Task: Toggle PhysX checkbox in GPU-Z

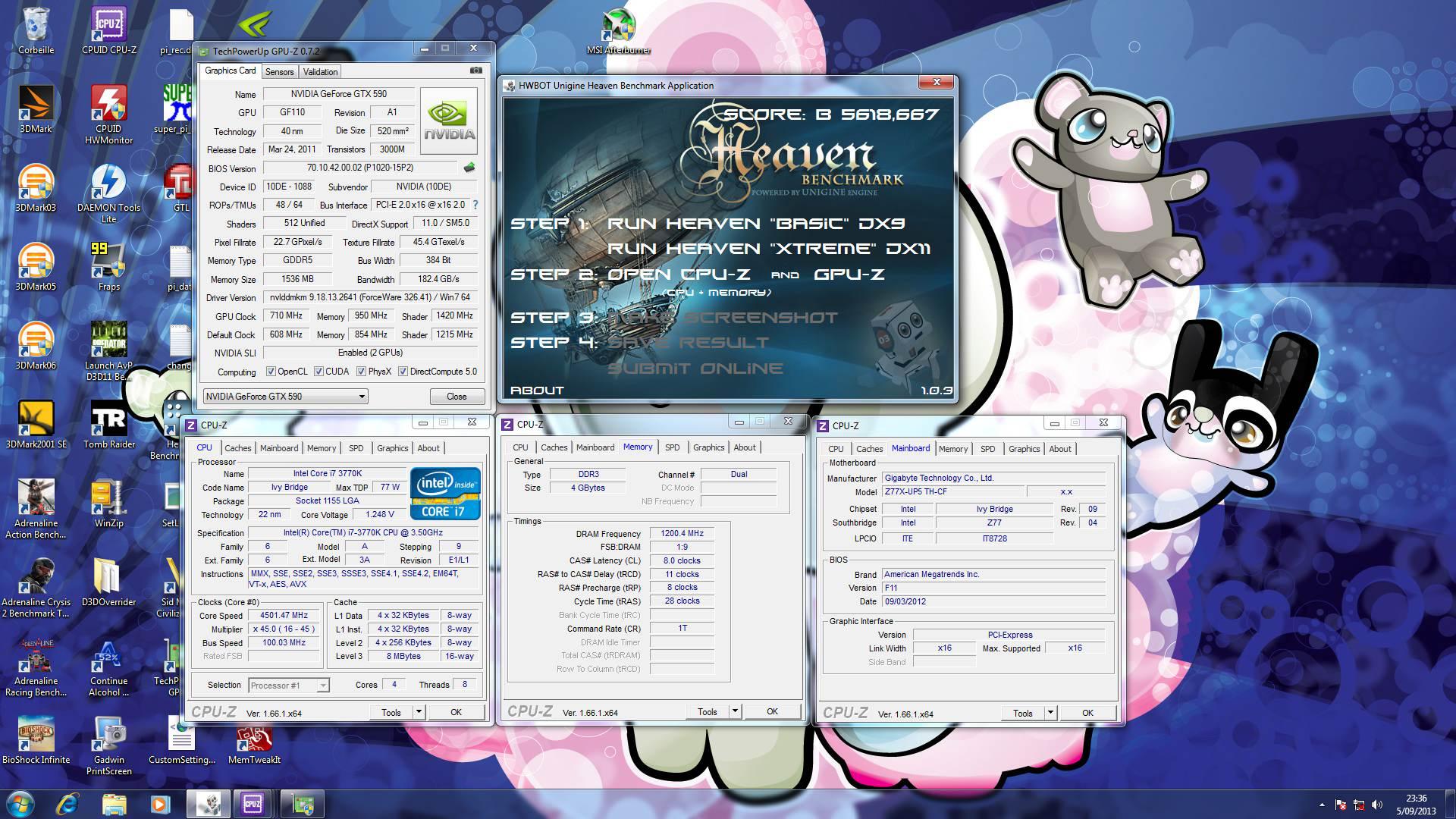Action: [x=362, y=372]
